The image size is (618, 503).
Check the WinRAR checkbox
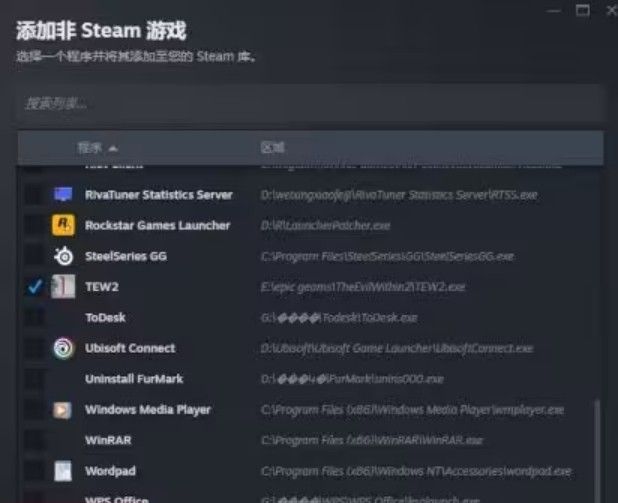coord(35,440)
